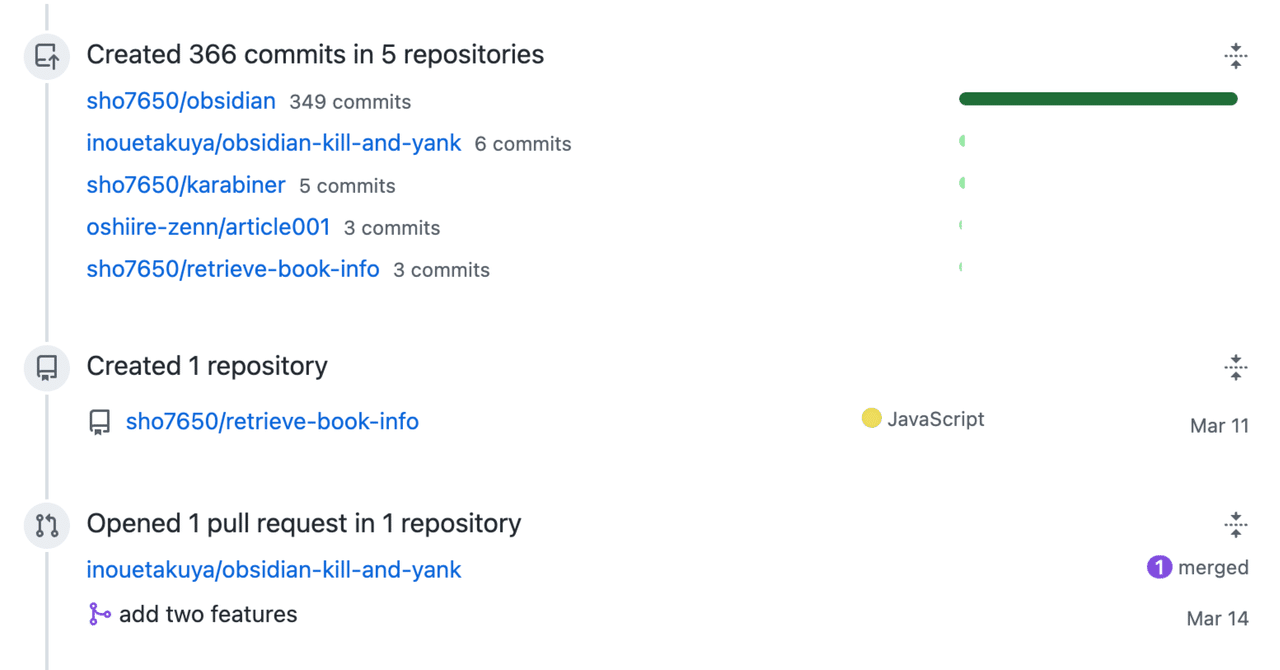Click the repo icon beside retrieve-book-info
The height and width of the screenshot is (670, 1280).
click(x=99, y=421)
